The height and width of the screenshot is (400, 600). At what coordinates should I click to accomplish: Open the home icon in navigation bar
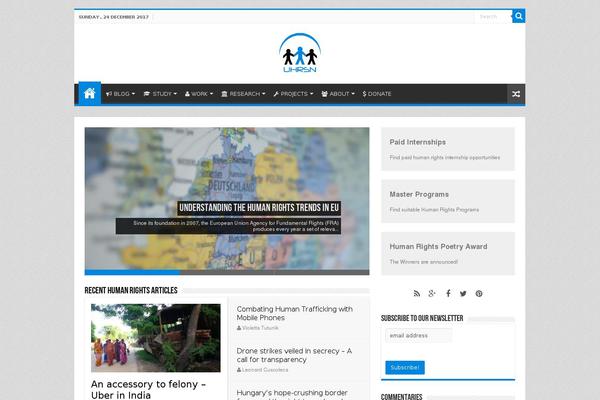90,93
